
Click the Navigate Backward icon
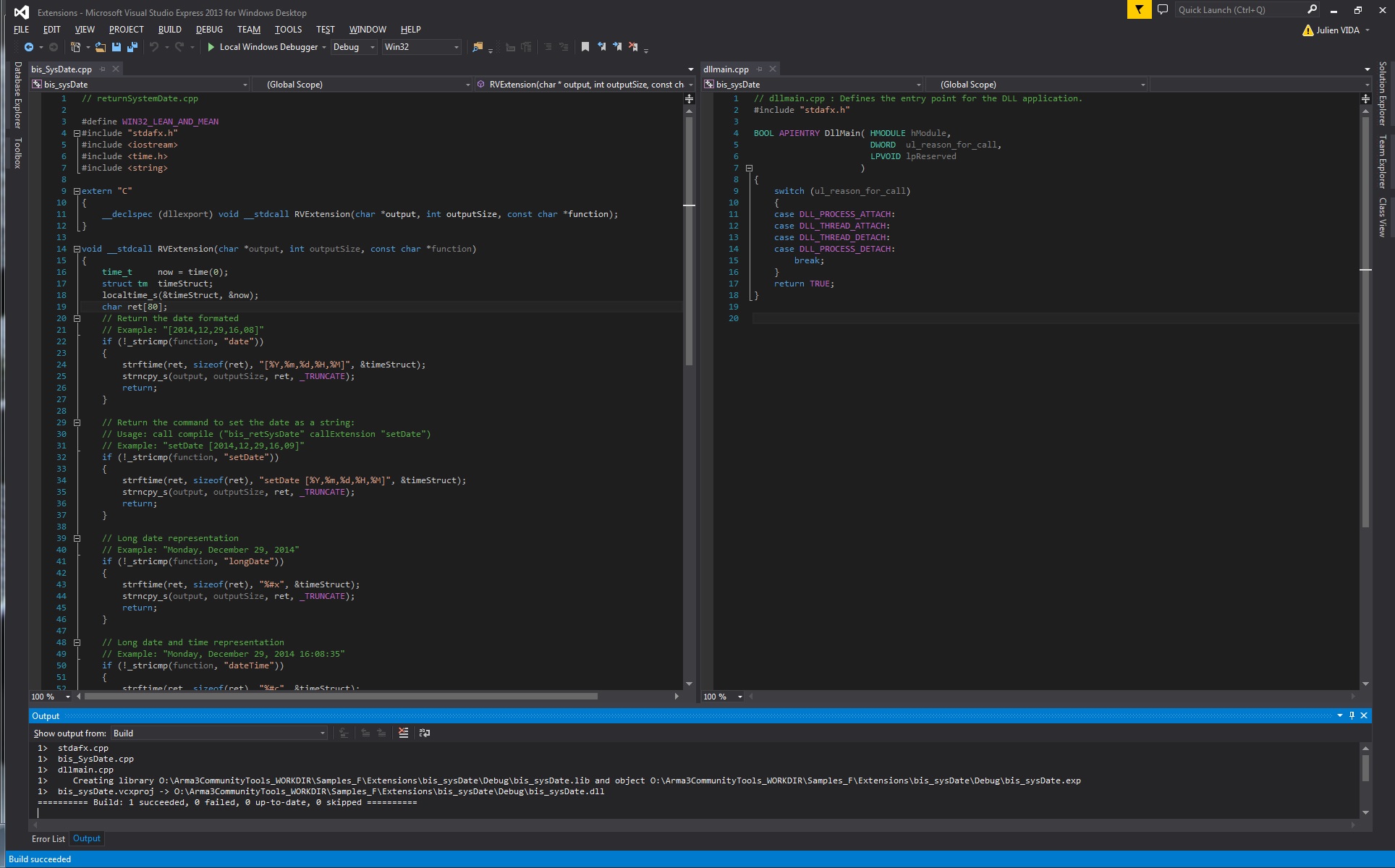click(x=29, y=47)
